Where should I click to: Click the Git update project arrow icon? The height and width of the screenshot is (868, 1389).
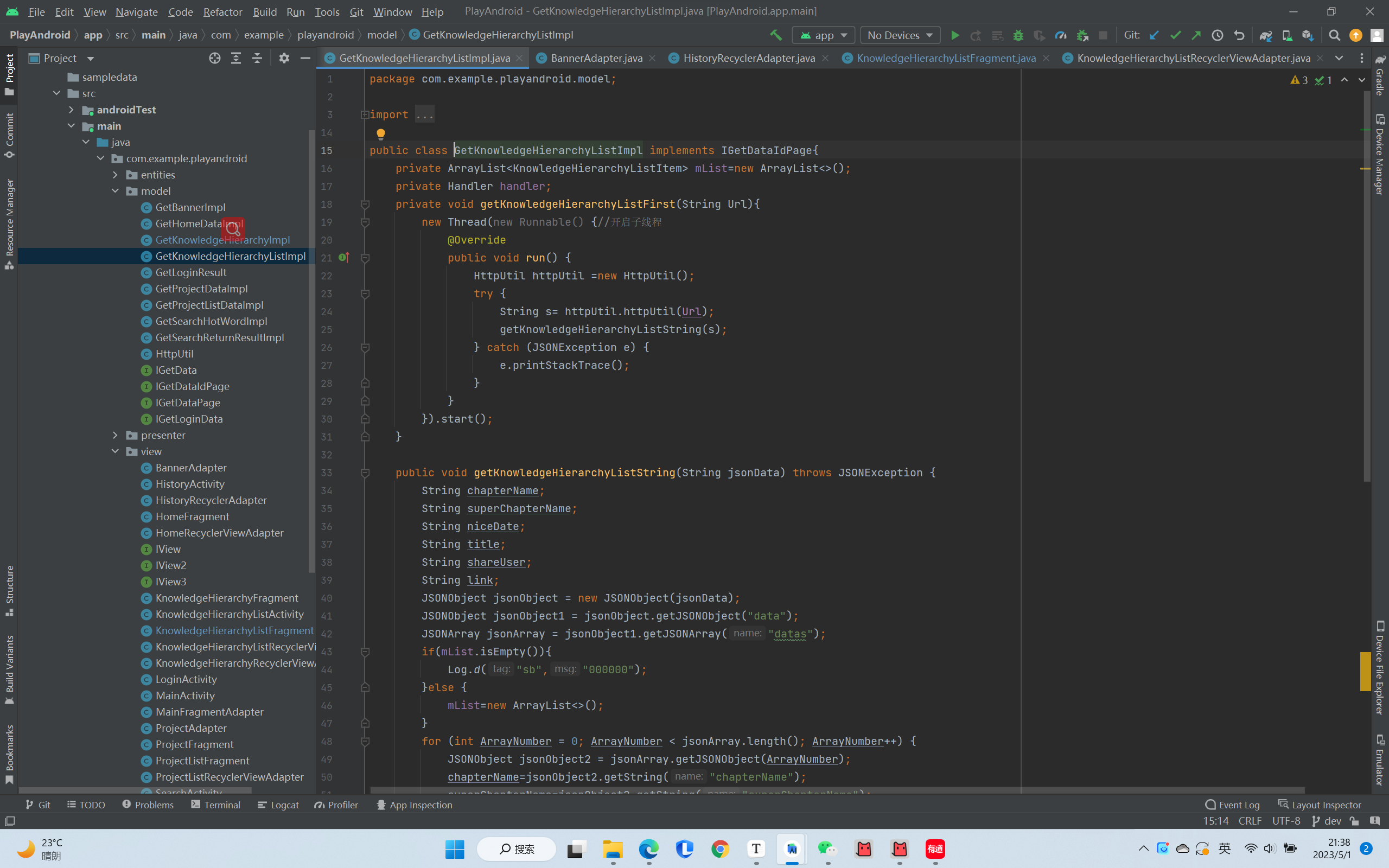1154,35
